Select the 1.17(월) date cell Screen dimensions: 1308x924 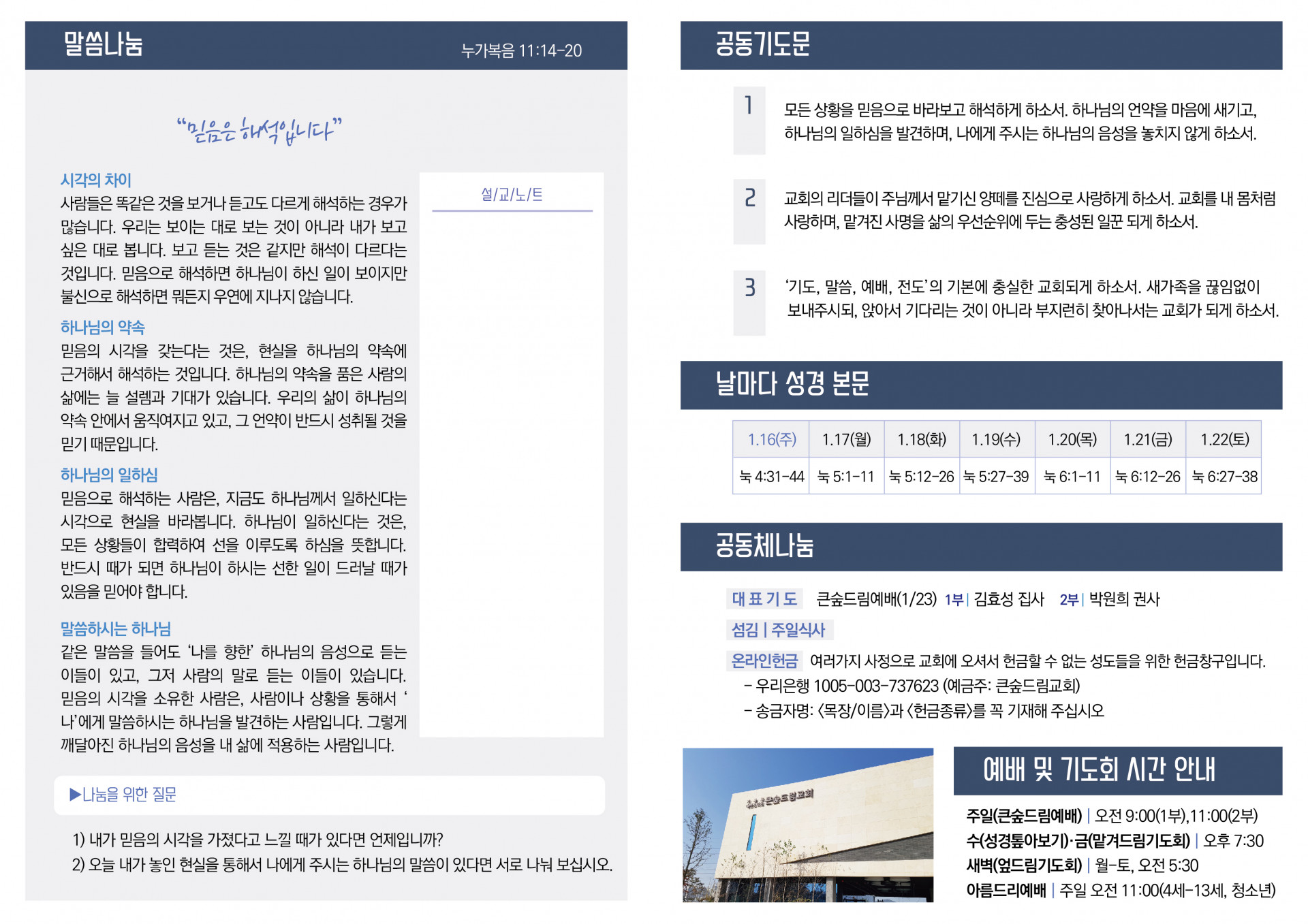pyautogui.click(x=847, y=439)
